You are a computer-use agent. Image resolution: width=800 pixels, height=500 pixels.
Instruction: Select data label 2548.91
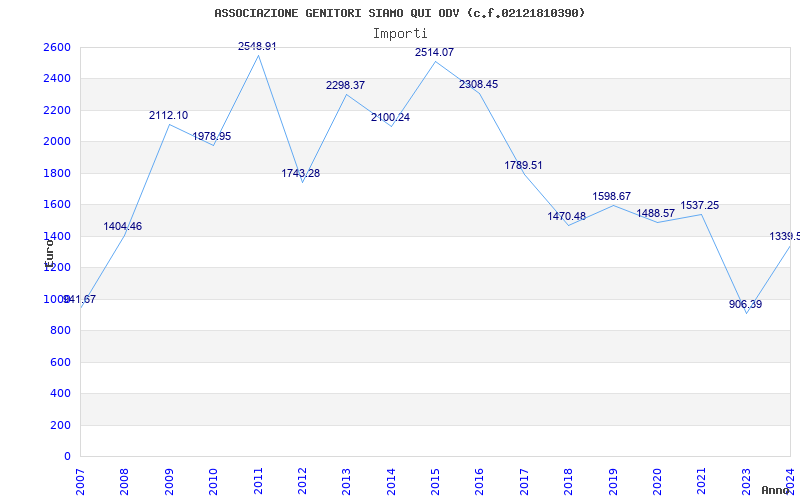tap(257, 46)
